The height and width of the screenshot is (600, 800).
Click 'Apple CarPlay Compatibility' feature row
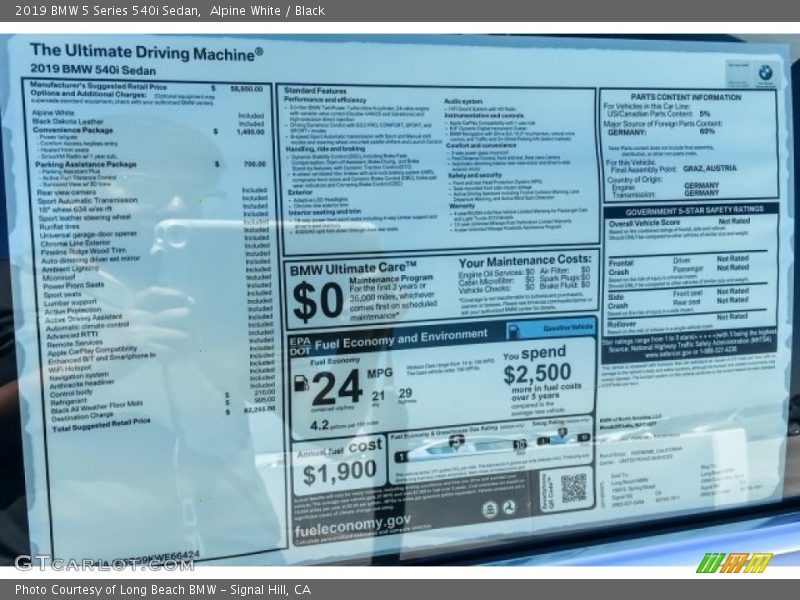coord(161,350)
